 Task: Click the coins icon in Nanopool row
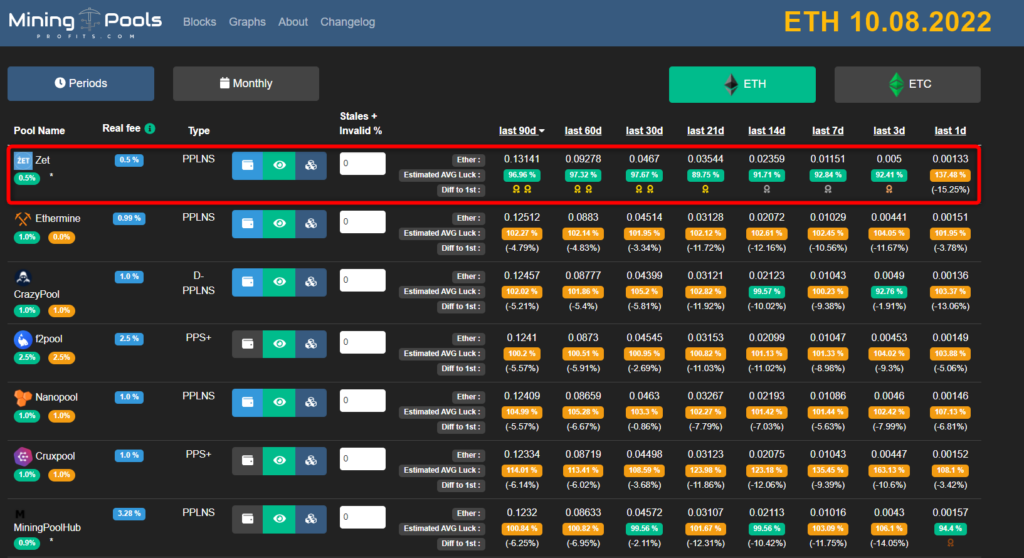pyautogui.click(x=310, y=402)
